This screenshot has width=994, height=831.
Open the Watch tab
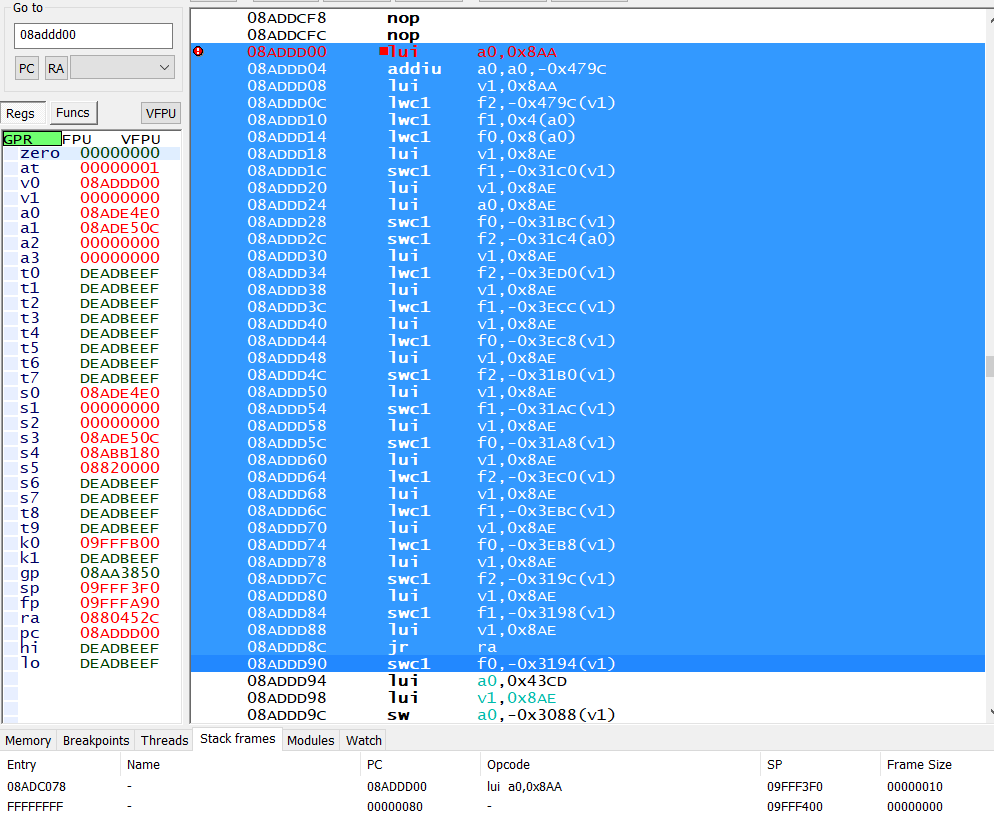362,740
